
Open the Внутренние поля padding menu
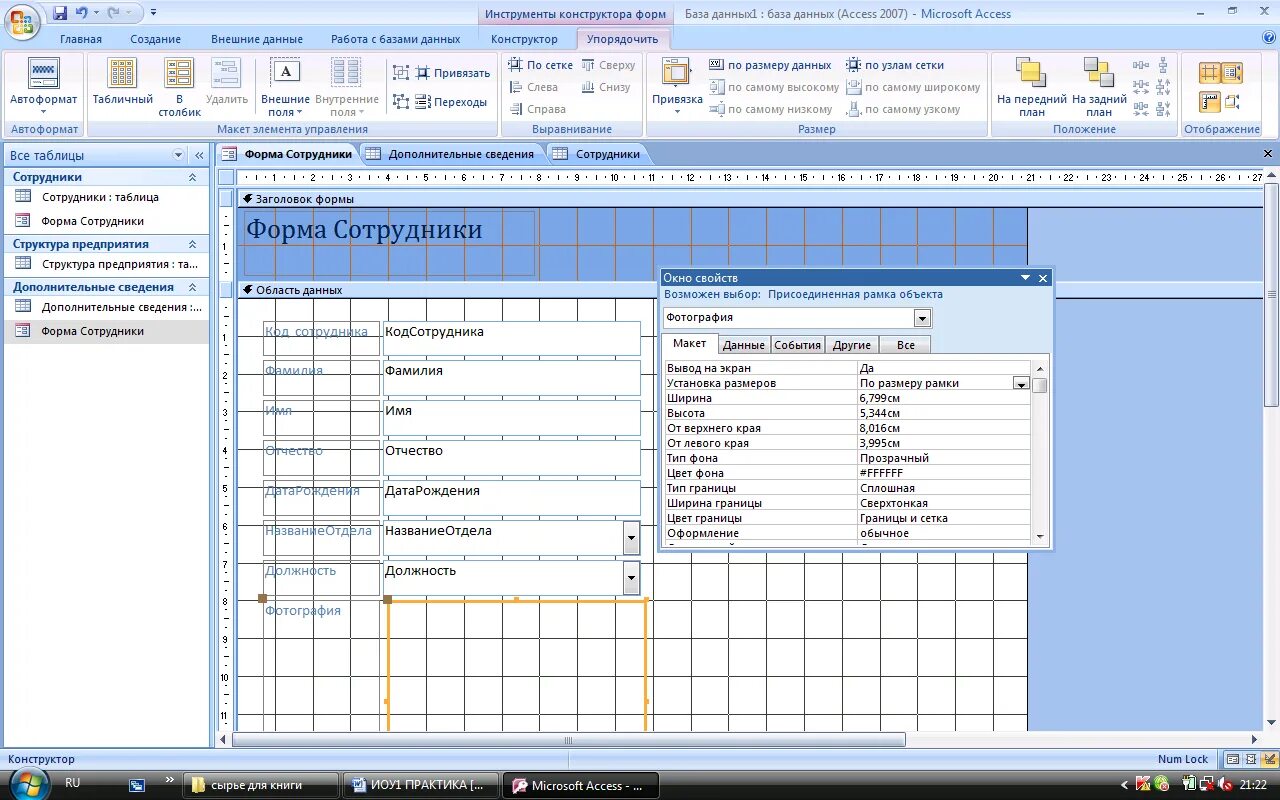pyautogui.click(x=346, y=86)
